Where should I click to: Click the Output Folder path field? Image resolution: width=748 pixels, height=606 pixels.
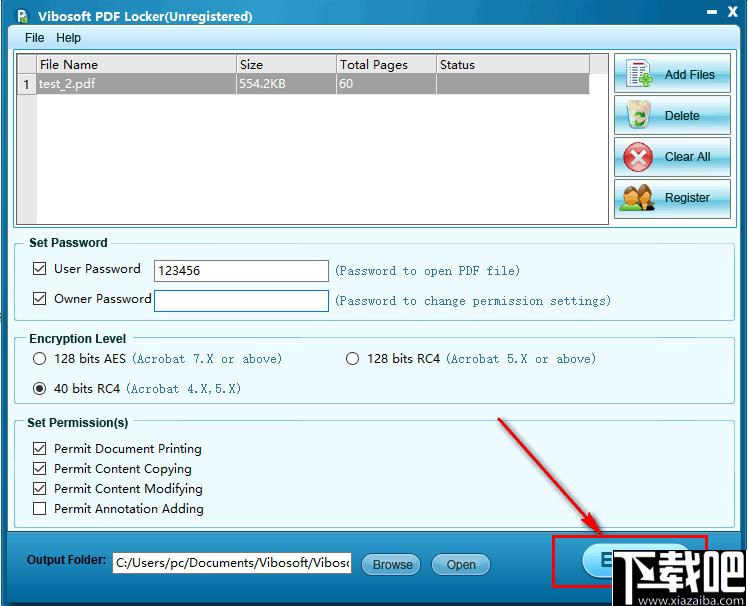pos(232,563)
